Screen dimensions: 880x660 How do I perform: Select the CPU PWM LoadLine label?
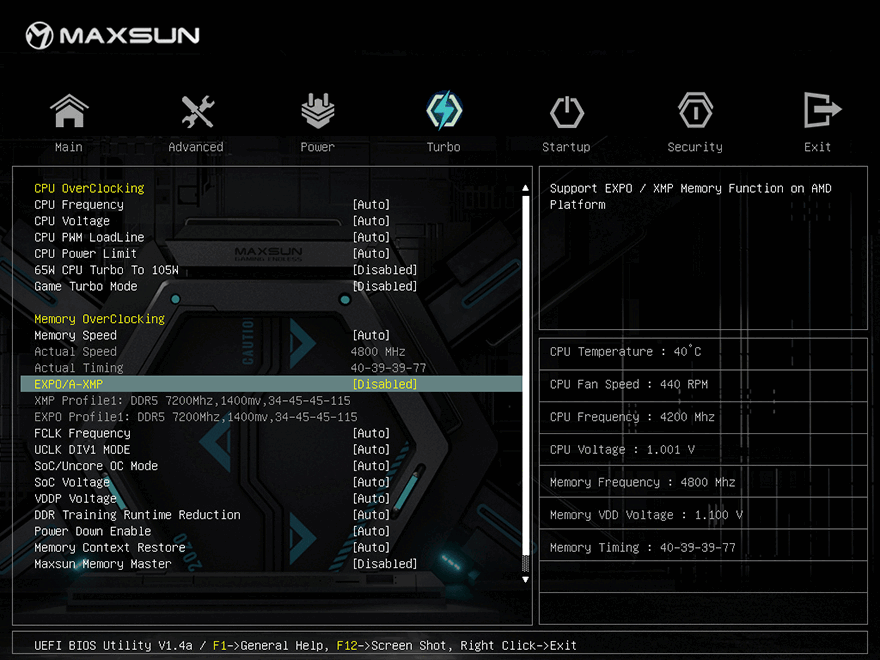[89, 237]
